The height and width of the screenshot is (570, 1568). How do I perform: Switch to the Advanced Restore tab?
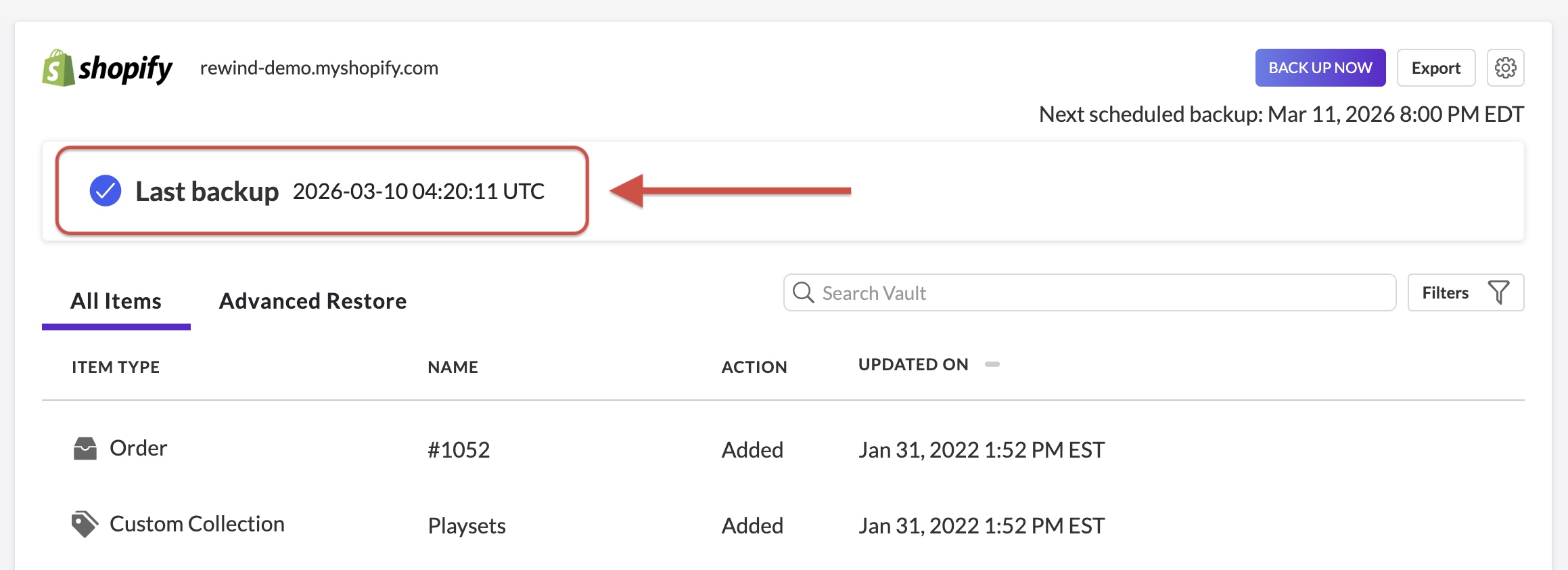(313, 301)
